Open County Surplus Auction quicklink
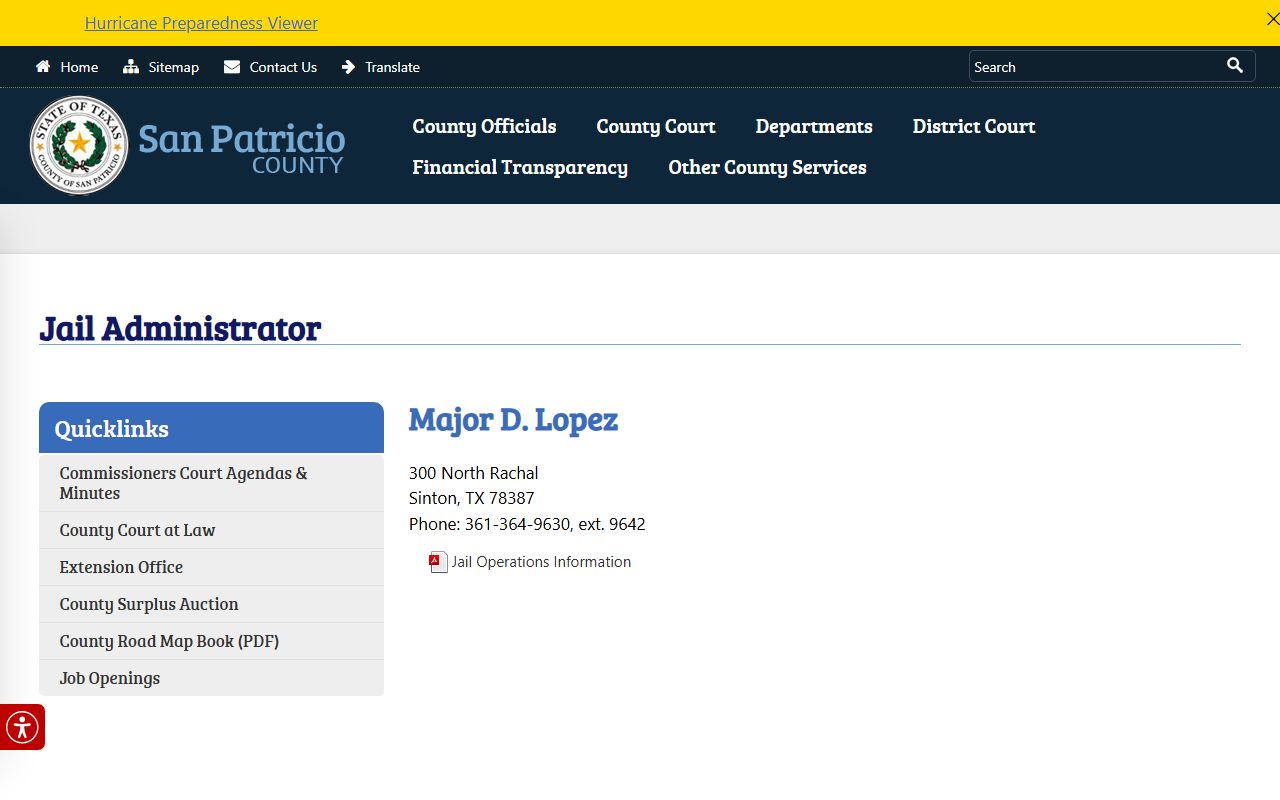Image resolution: width=1280 pixels, height=800 pixels. 211,604
